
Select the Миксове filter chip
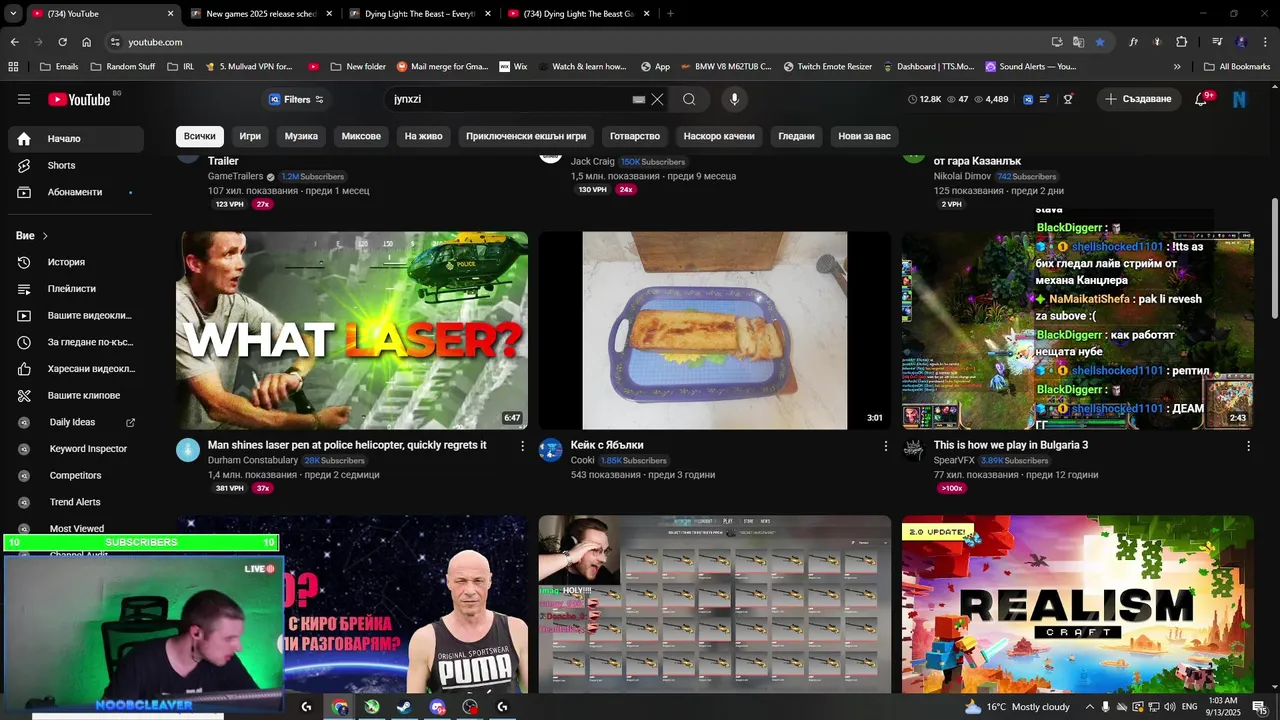click(x=361, y=136)
